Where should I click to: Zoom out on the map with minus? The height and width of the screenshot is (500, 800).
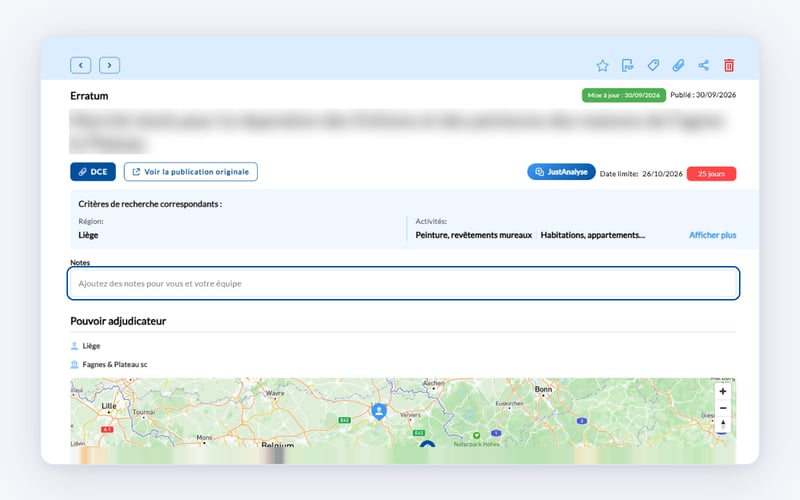[x=722, y=408]
